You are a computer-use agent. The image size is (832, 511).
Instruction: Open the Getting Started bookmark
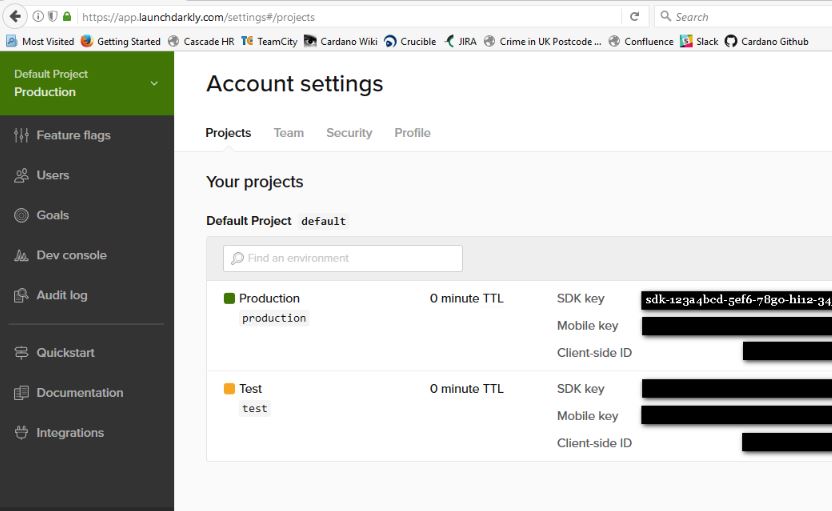click(121, 41)
